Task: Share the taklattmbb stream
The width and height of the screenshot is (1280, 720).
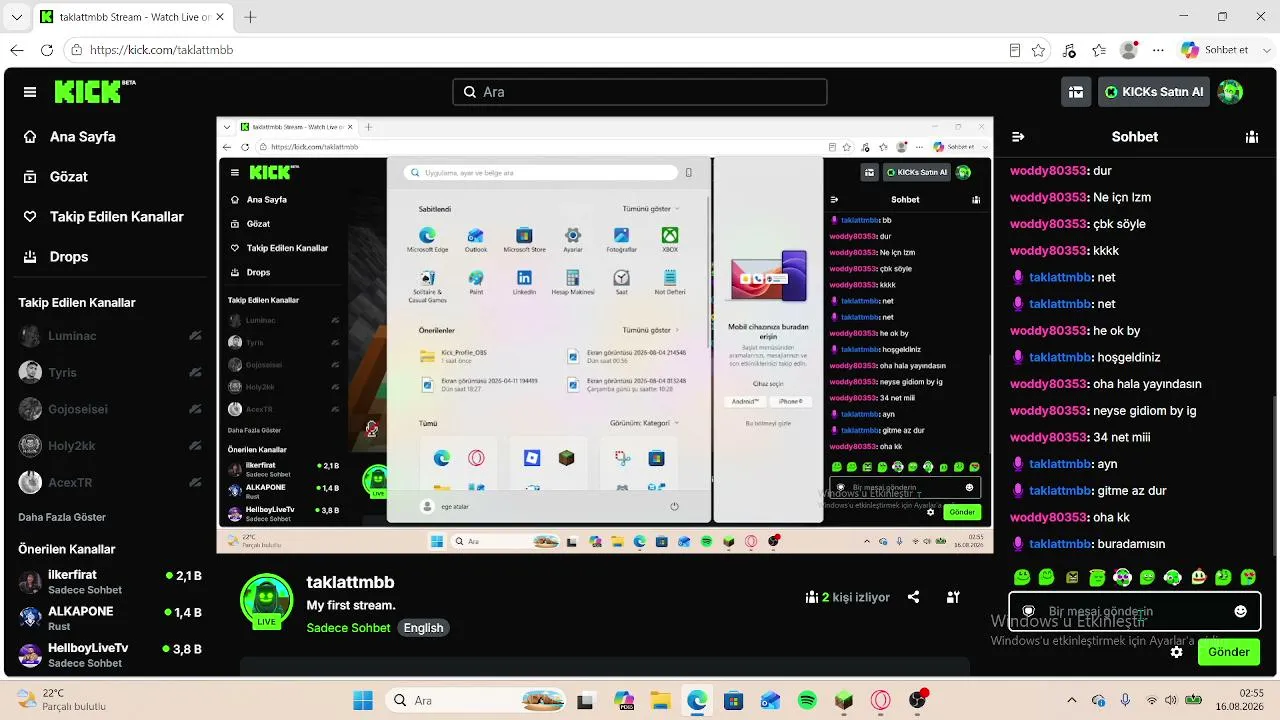Action: (x=913, y=597)
